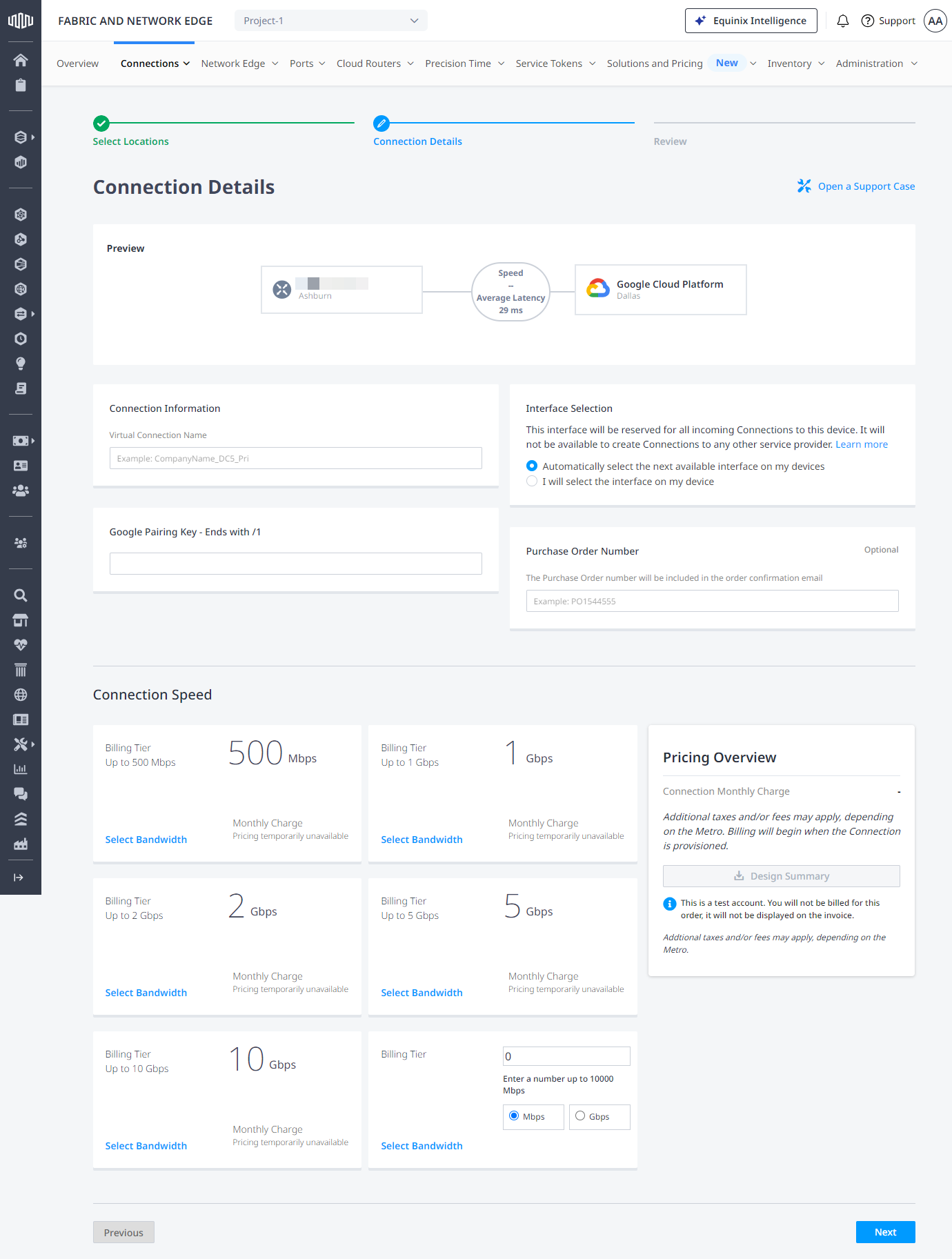Open the scroll document sidebar icon
This screenshot has width=952, height=1259.
point(21,388)
